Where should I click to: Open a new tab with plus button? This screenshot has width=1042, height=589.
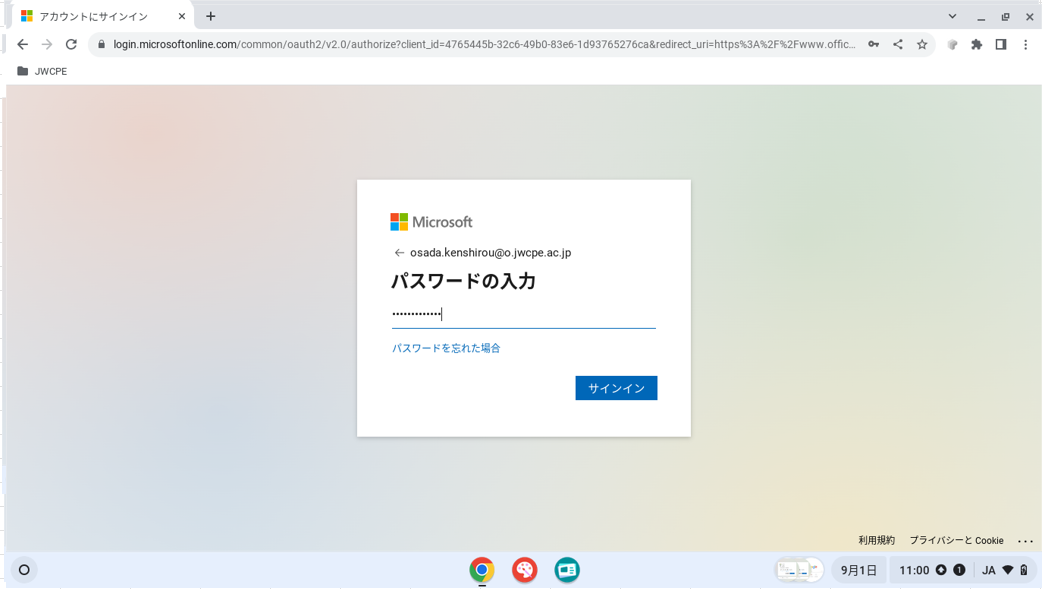click(211, 16)
